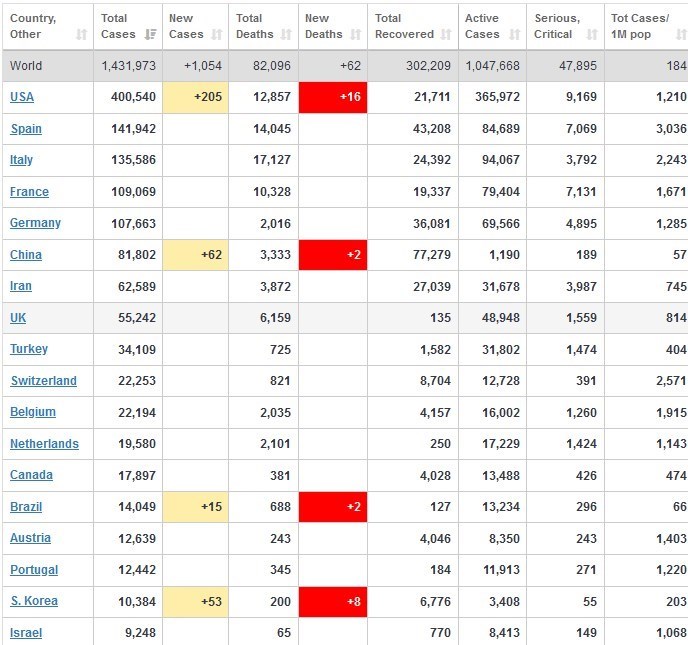This screenshot has height=645, width=688.
Task: Click New Cases column sort icon
Action: pos(218,35)
